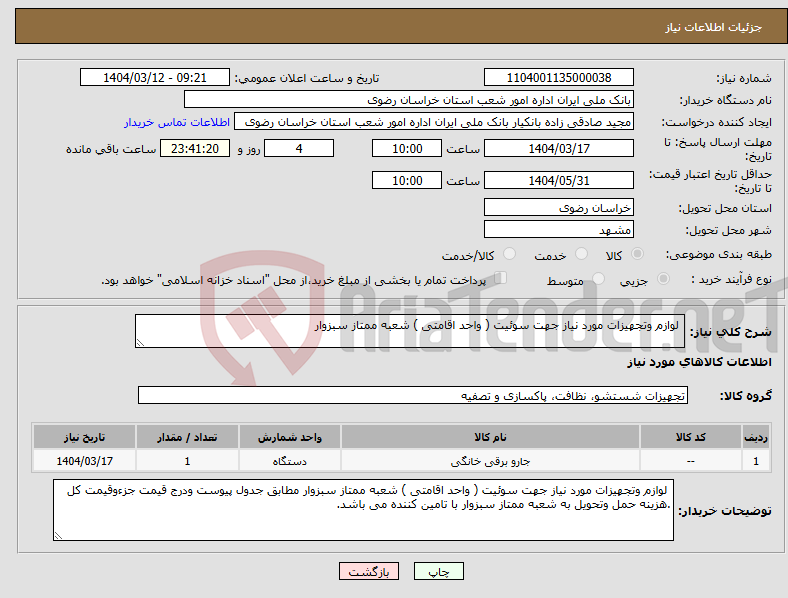Screen dimensions: 788x598
Task: Click request creator name field
Action: [x=434, y=122]
